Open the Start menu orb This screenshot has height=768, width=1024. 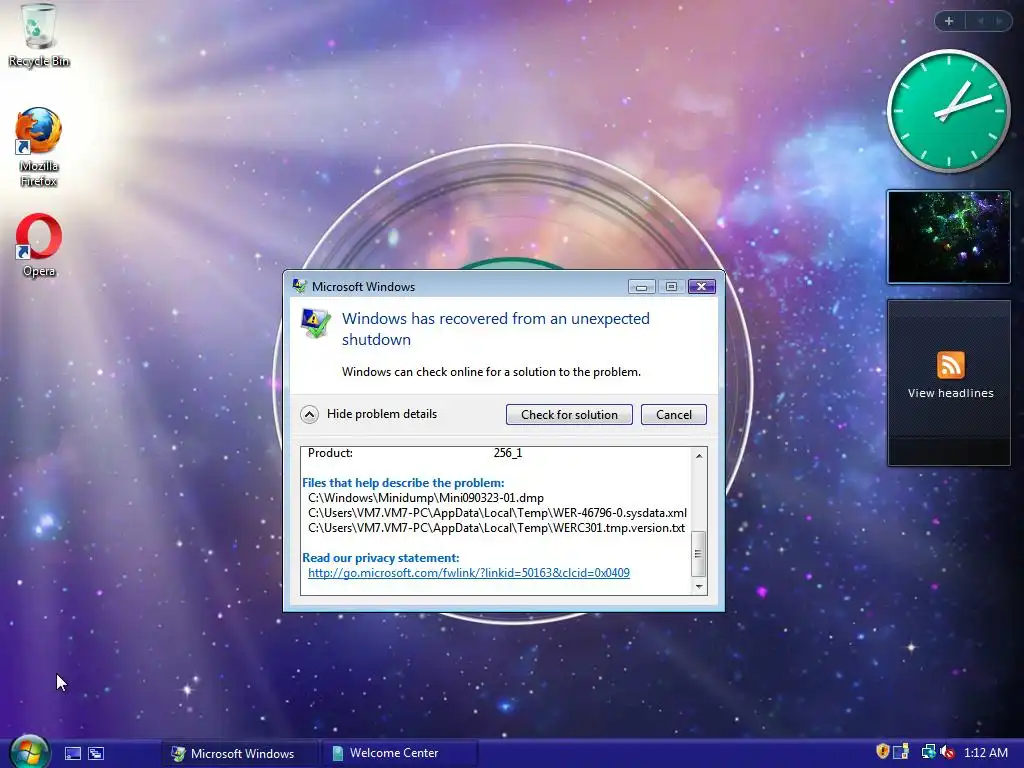pos(29,752)
